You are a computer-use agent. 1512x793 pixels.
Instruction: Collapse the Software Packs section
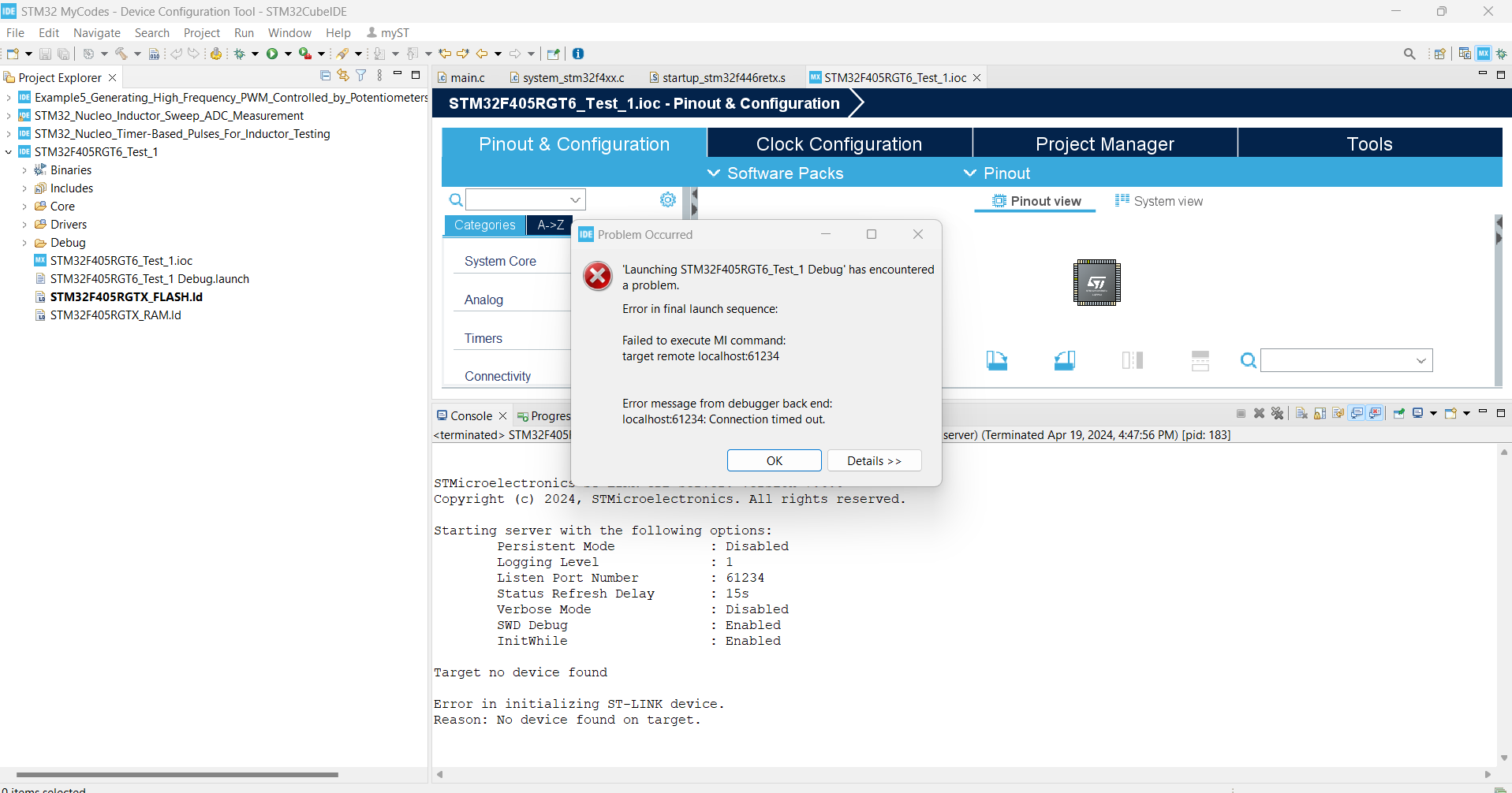(x=714, y=173)
